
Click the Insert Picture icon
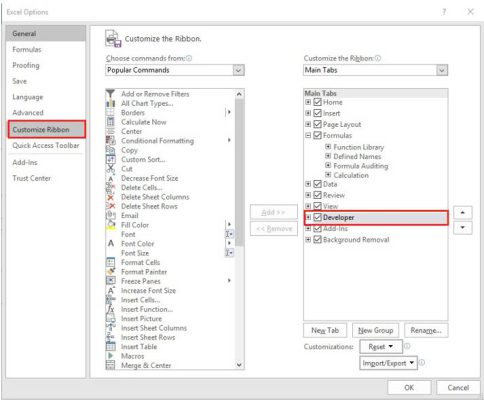click(110, 318)
